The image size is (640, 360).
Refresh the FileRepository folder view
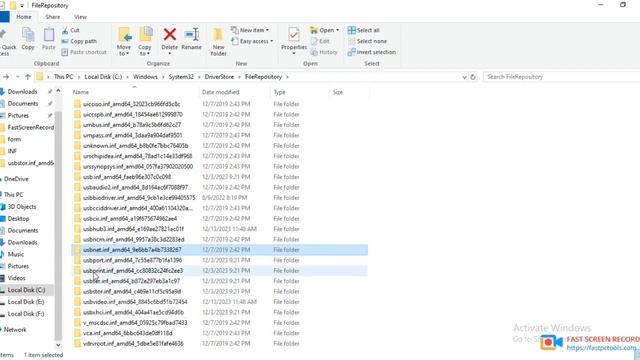click(x=473, y=77)
